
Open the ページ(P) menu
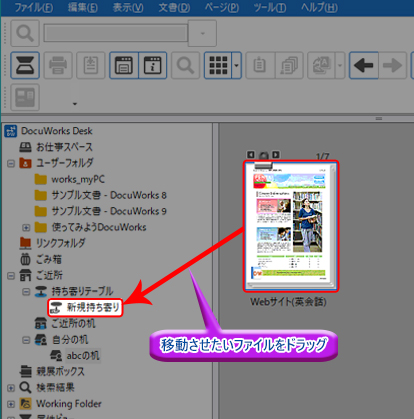click(x=222, y=7)
